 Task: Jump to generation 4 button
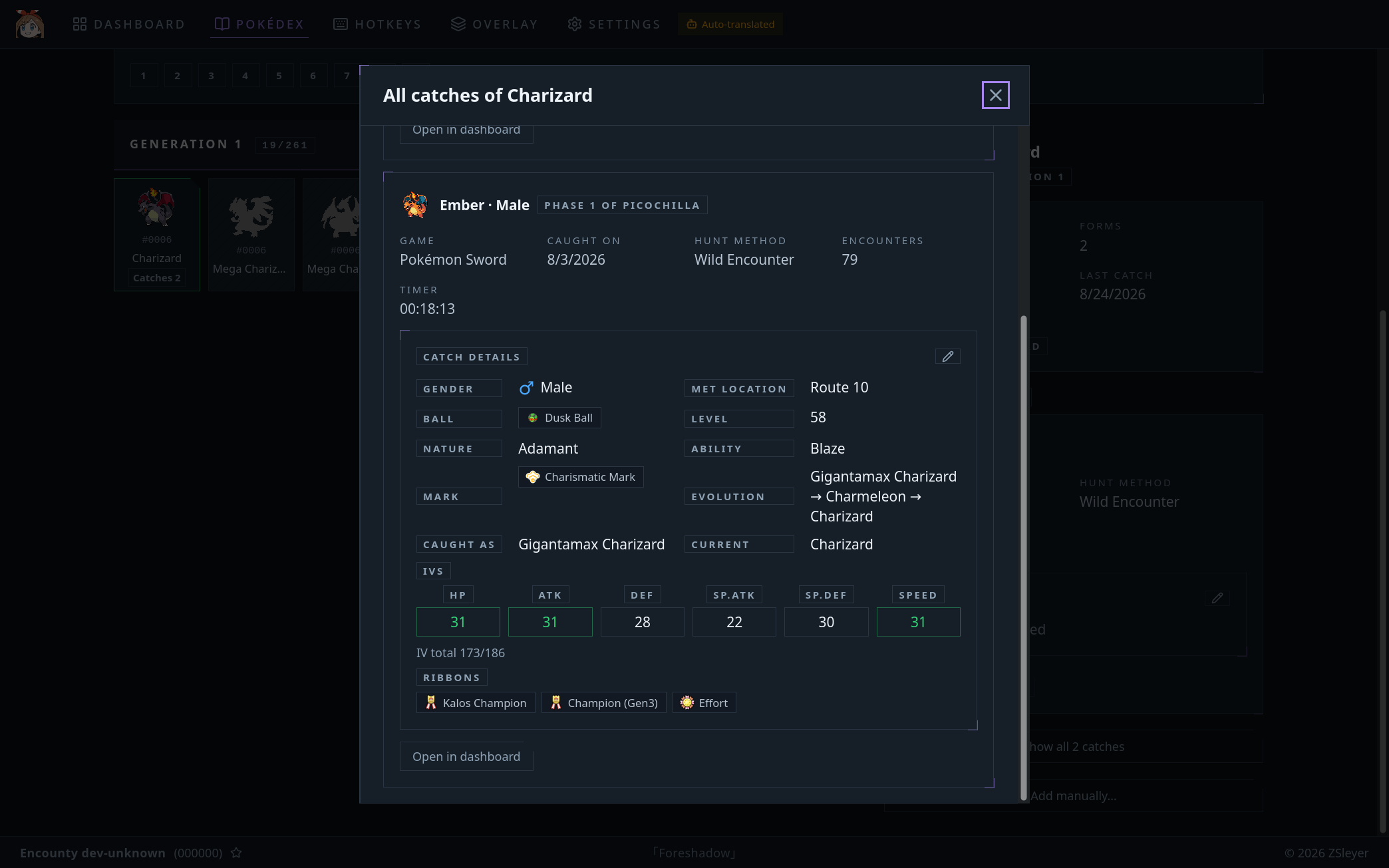(x=245, y=76)
